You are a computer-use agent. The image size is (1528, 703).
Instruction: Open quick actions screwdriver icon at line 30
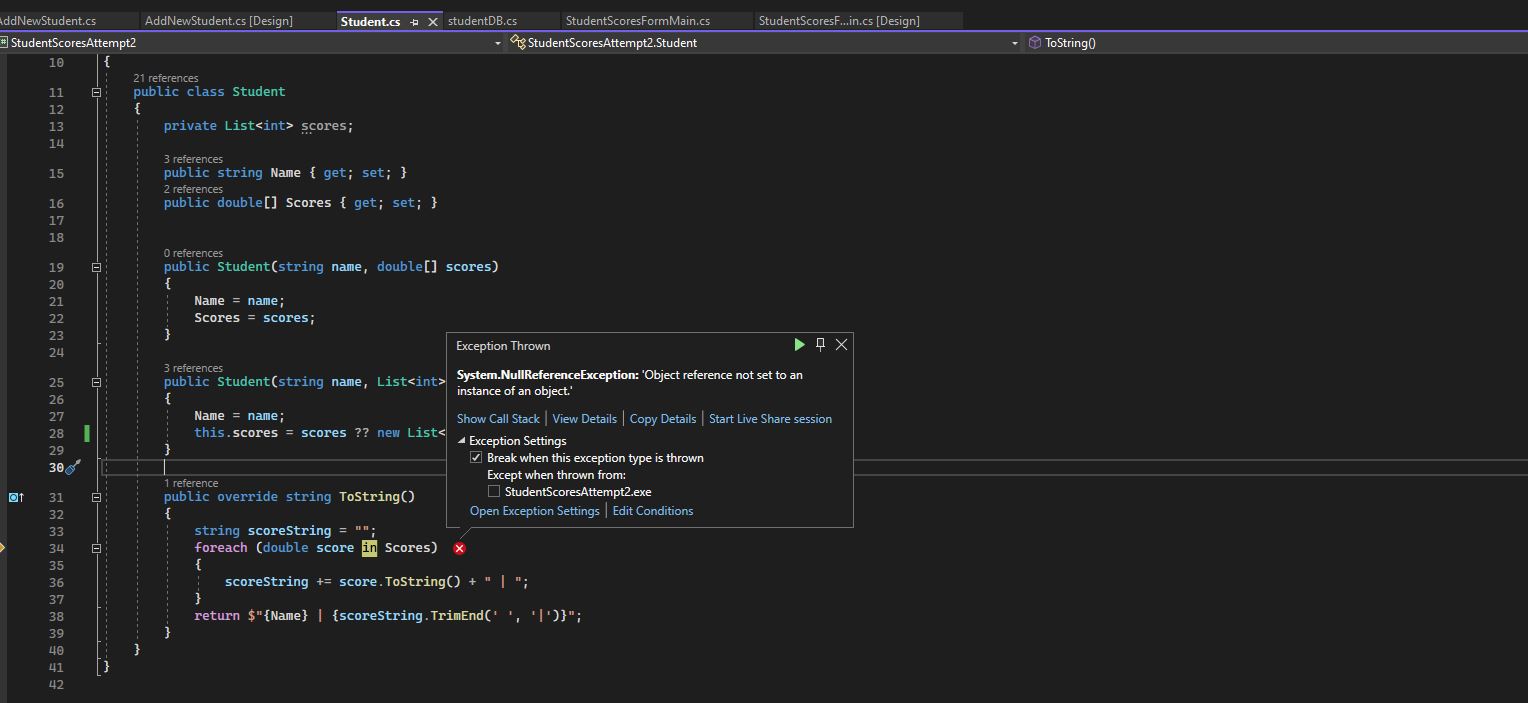[x=73, y=467]
